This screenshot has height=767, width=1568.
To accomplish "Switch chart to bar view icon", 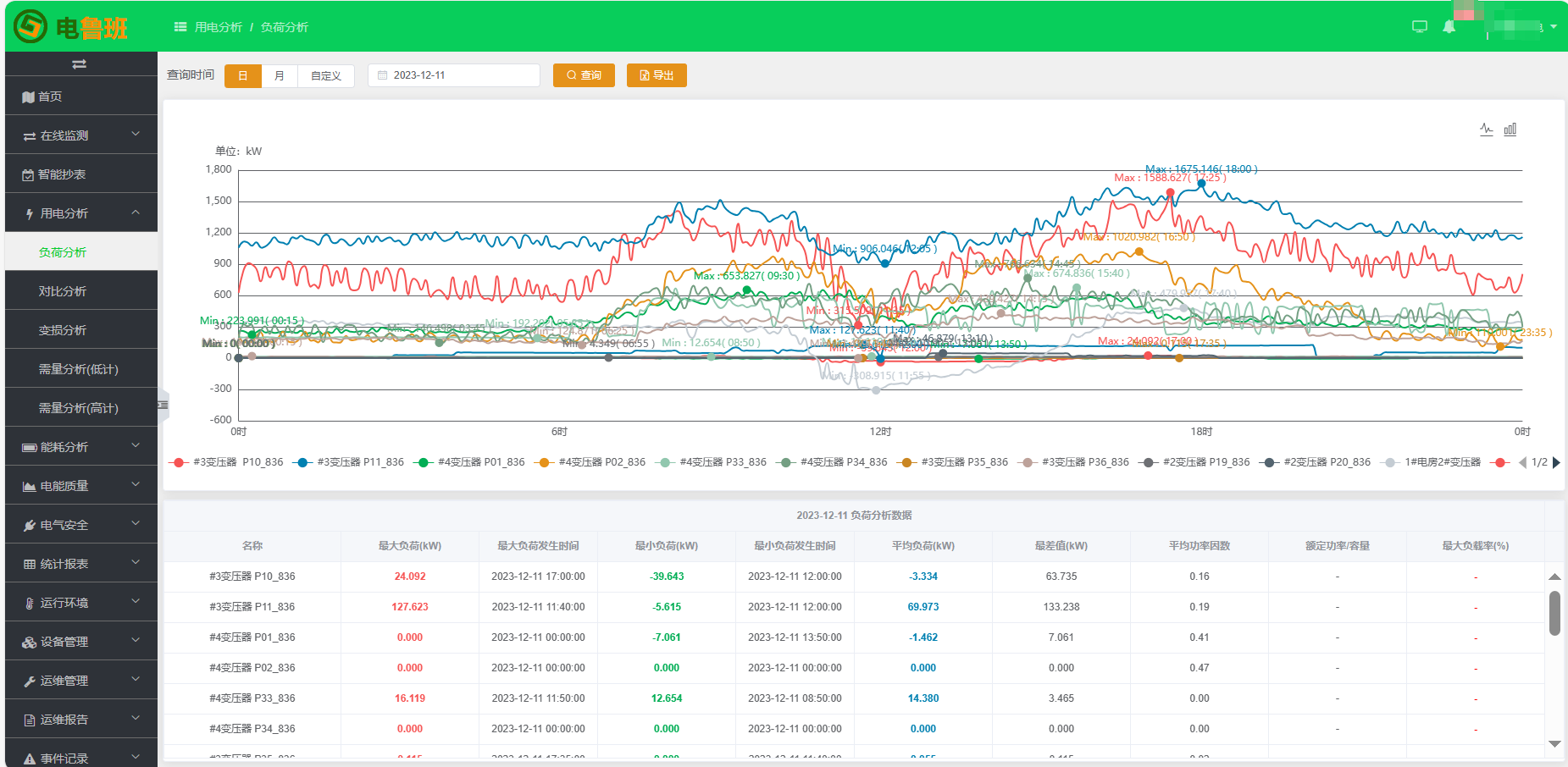I will tap(1510, 130).
